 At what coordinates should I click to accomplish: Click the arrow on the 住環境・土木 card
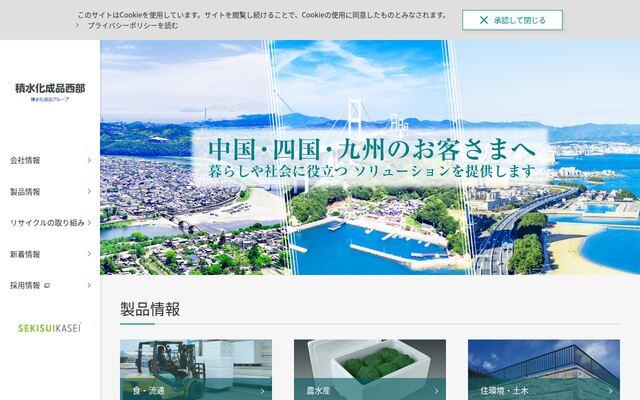pos(611,391)
